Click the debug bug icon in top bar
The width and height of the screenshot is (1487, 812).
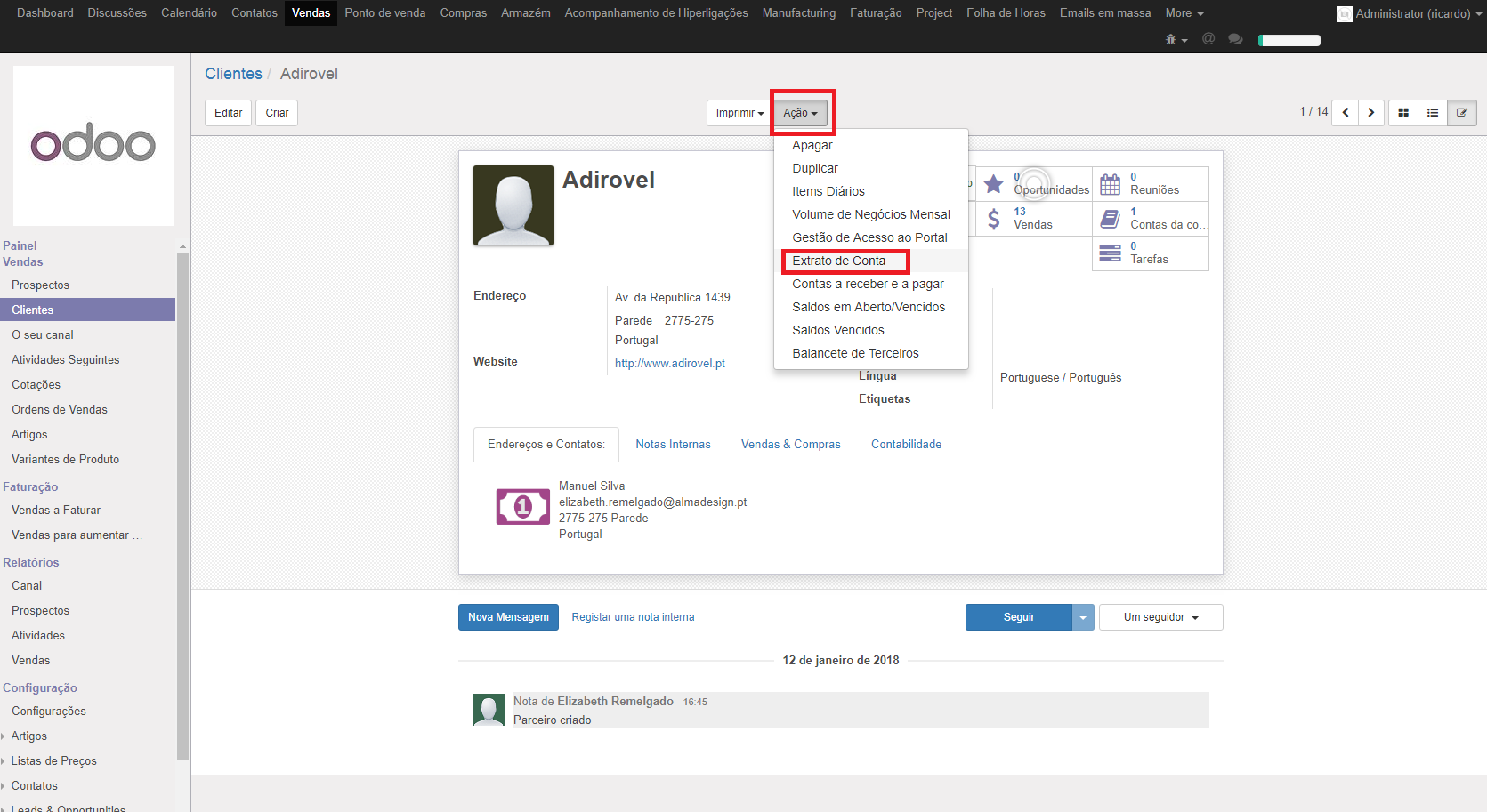coord(1175,40)
